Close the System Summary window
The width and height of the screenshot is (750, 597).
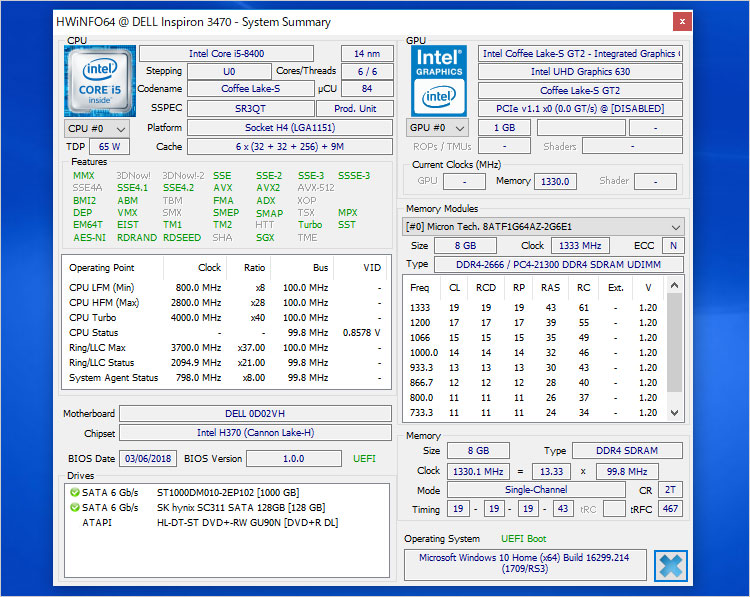[682, 22]
